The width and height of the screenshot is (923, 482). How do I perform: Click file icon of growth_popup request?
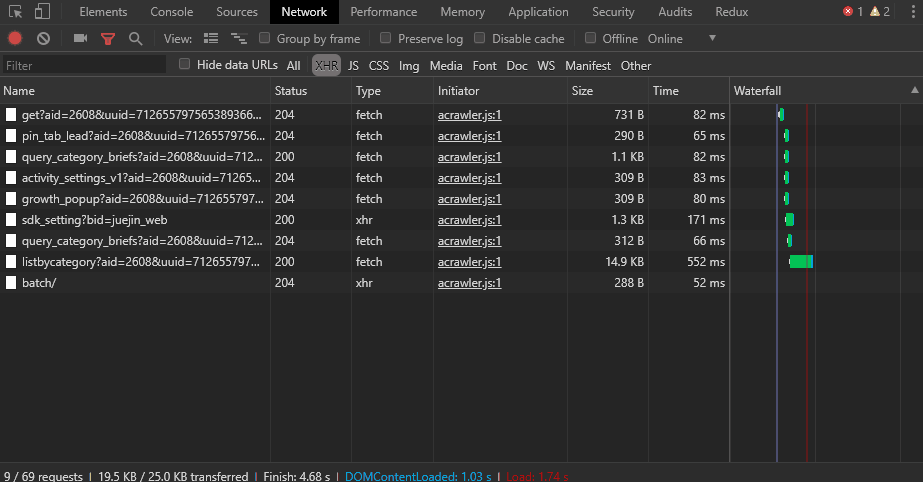[x=11, y=199]
